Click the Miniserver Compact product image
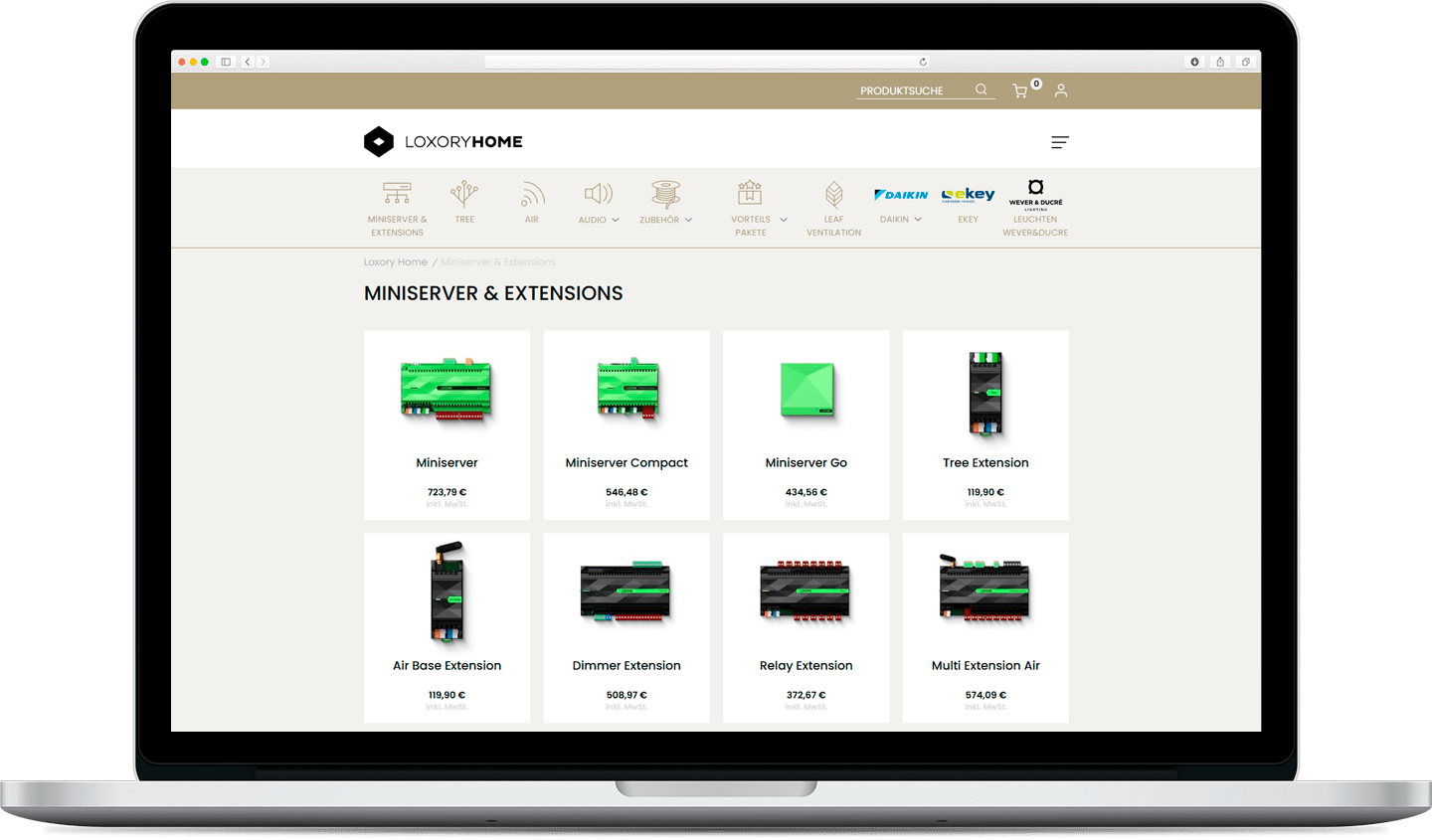1432x840 pixels. (x=627, y=390)
